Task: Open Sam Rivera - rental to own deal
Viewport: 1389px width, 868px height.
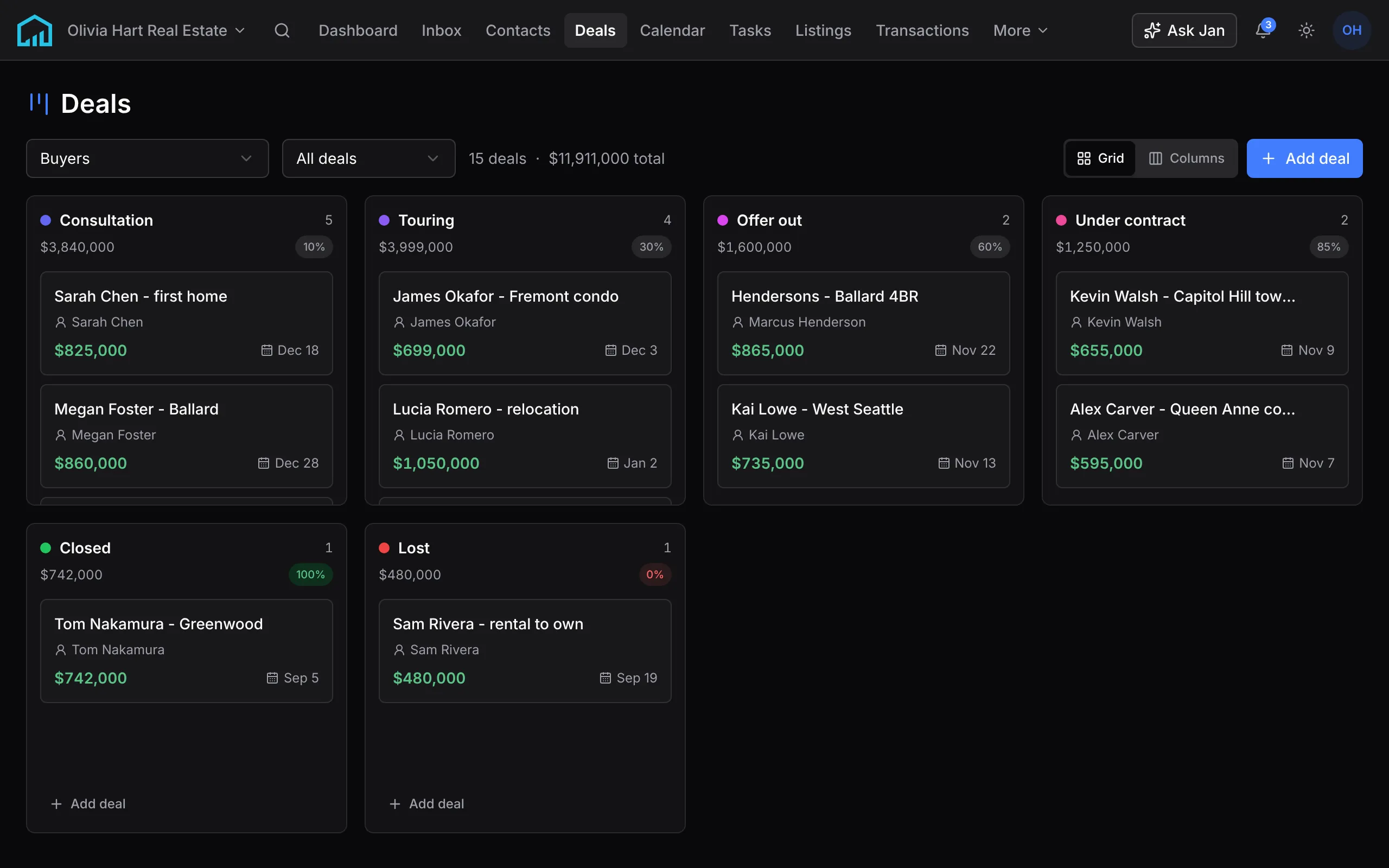Action: [525, 651]
